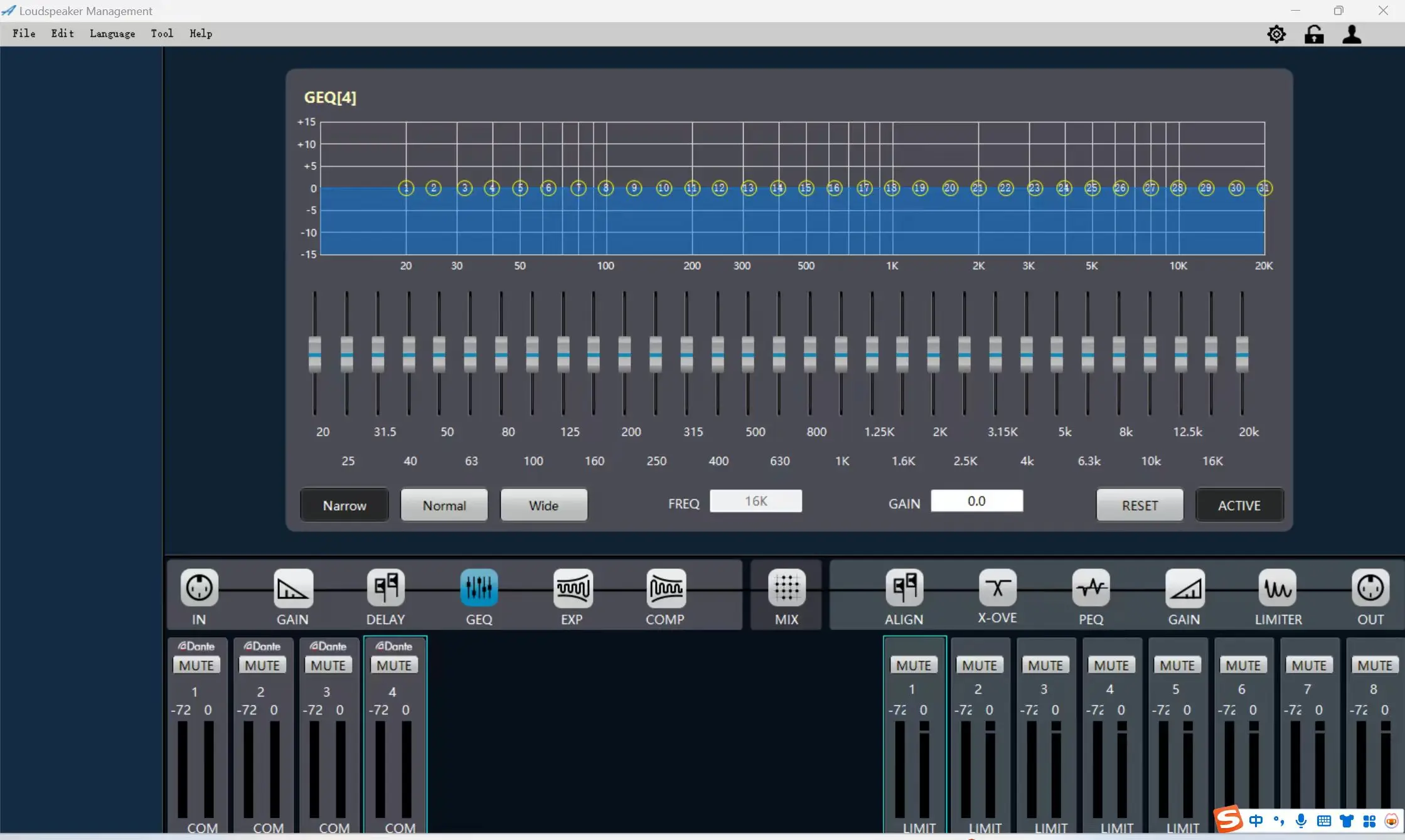Click the FREQ value field
Image resolution: width=1405 pixels, height=840 pixels.
pyautogui.click(x=756, y=501)
